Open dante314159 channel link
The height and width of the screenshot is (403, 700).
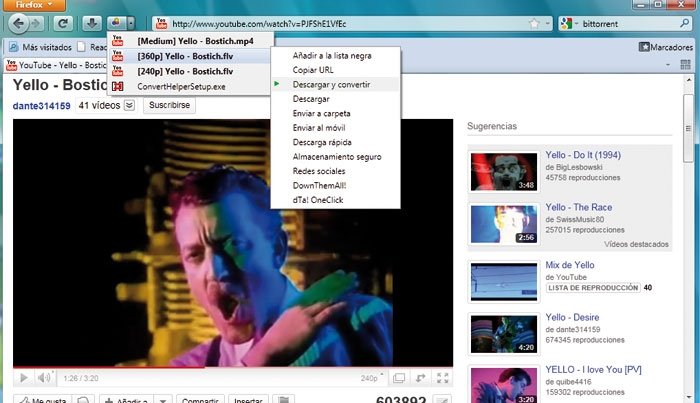42,106
